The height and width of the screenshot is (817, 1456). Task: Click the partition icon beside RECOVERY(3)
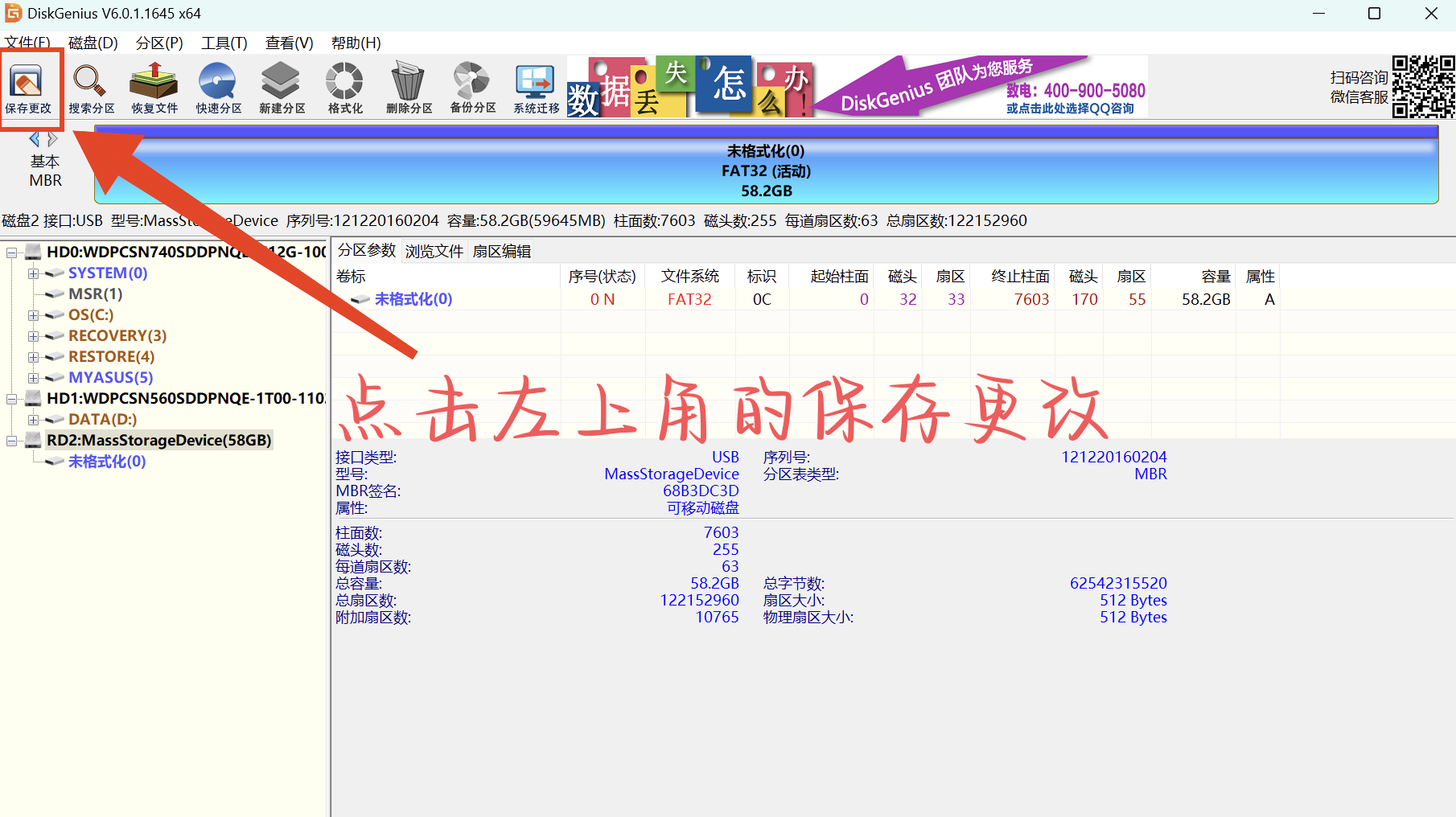[x=55, y=336]
